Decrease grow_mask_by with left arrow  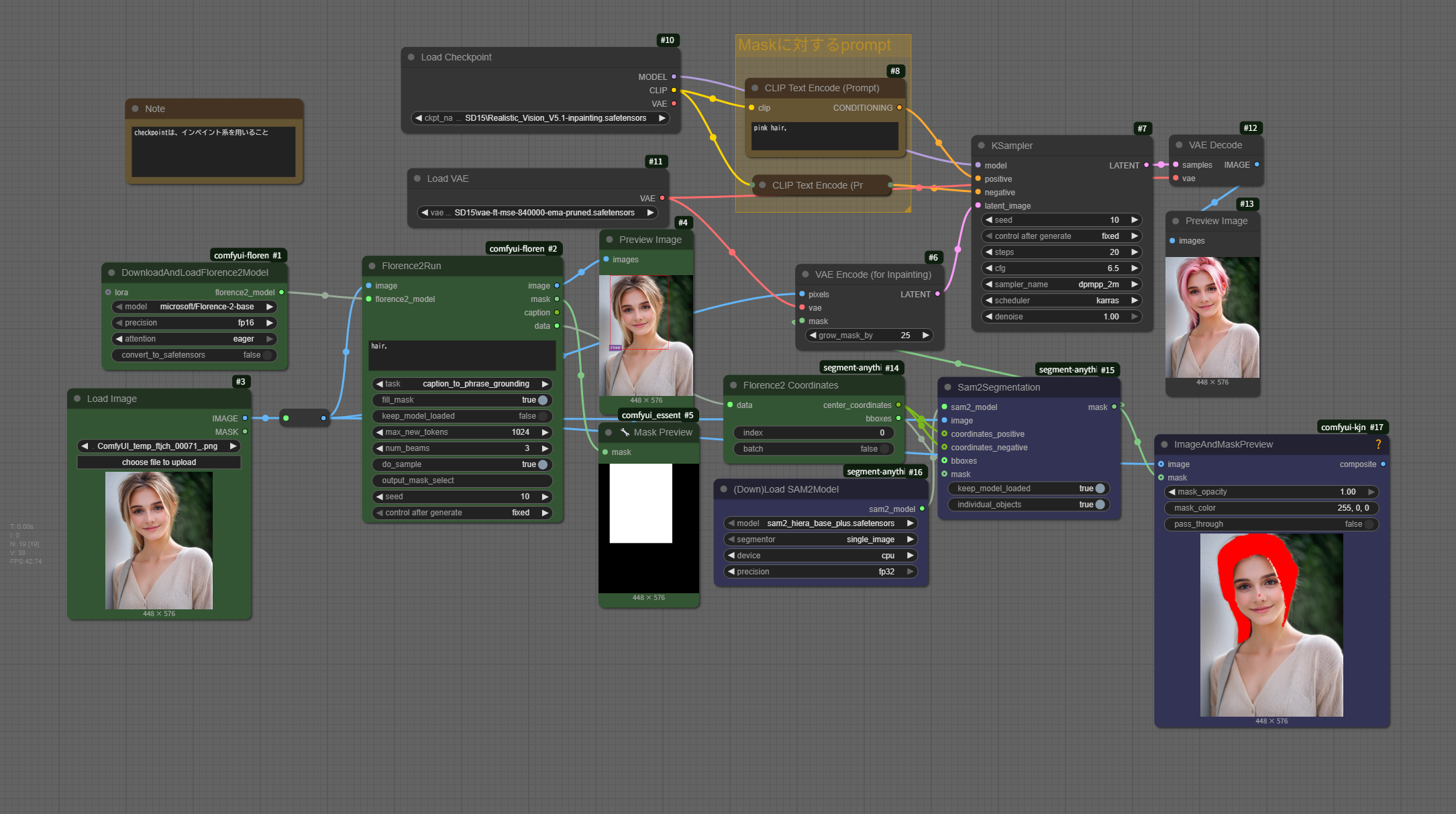[813, 336]
